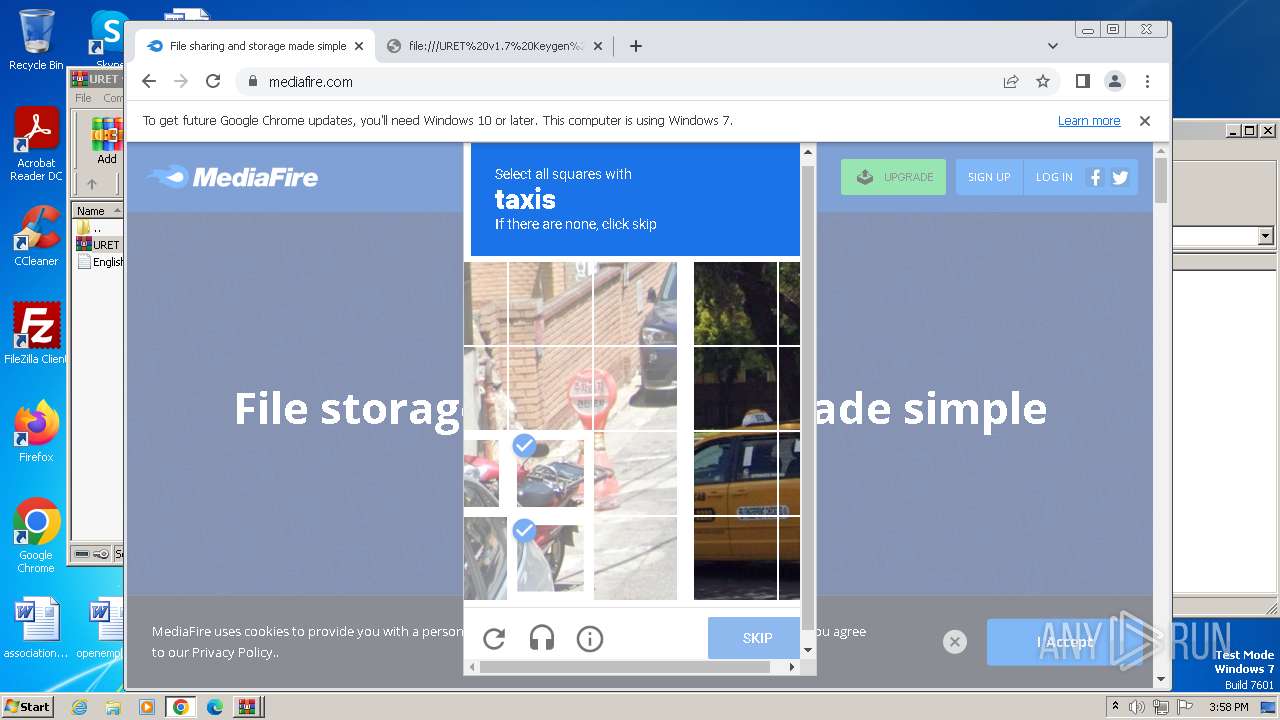The height and width of the screenshot is (720, 1280).
Task: Bookmark this tab with the star icon
Action: tap(1043, 82)
